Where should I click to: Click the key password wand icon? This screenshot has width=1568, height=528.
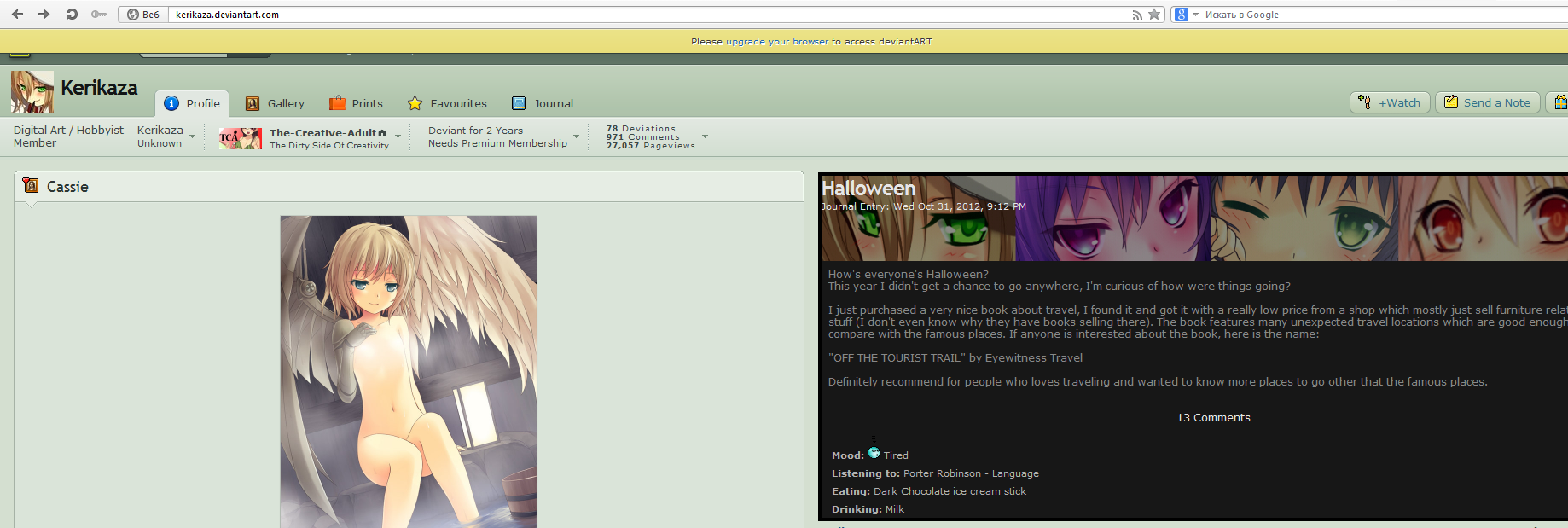tap(99, 15)
